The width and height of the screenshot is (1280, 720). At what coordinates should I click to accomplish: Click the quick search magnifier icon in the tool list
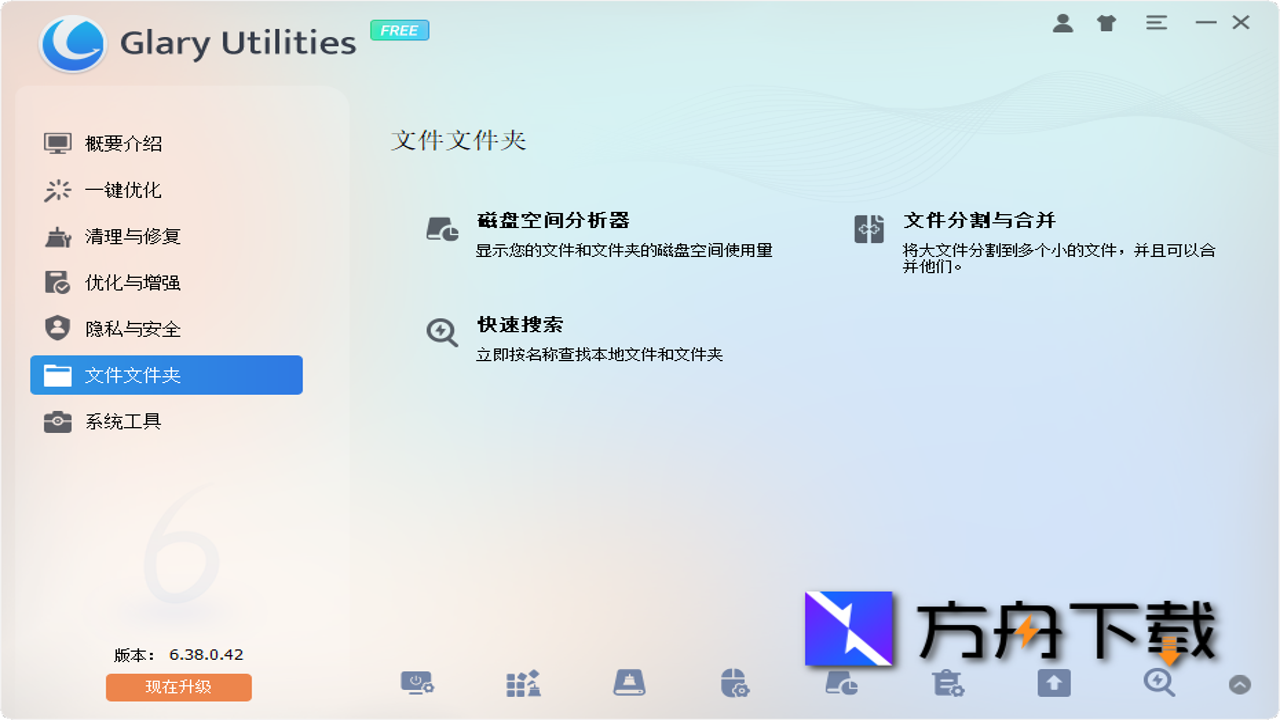point(442,332)
